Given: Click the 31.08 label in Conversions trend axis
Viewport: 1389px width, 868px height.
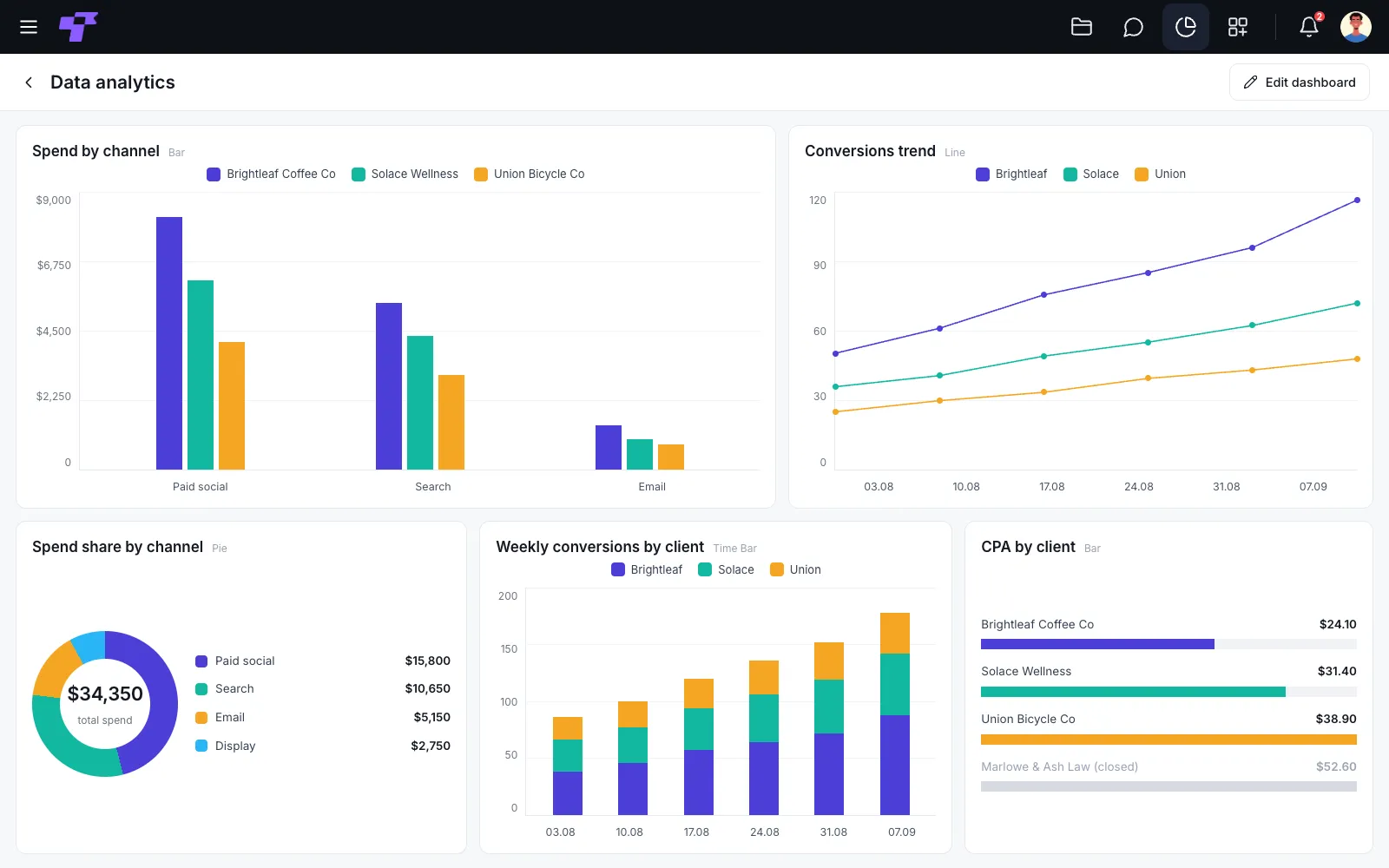Looking at the screenshot, I should coord(1227,487).
